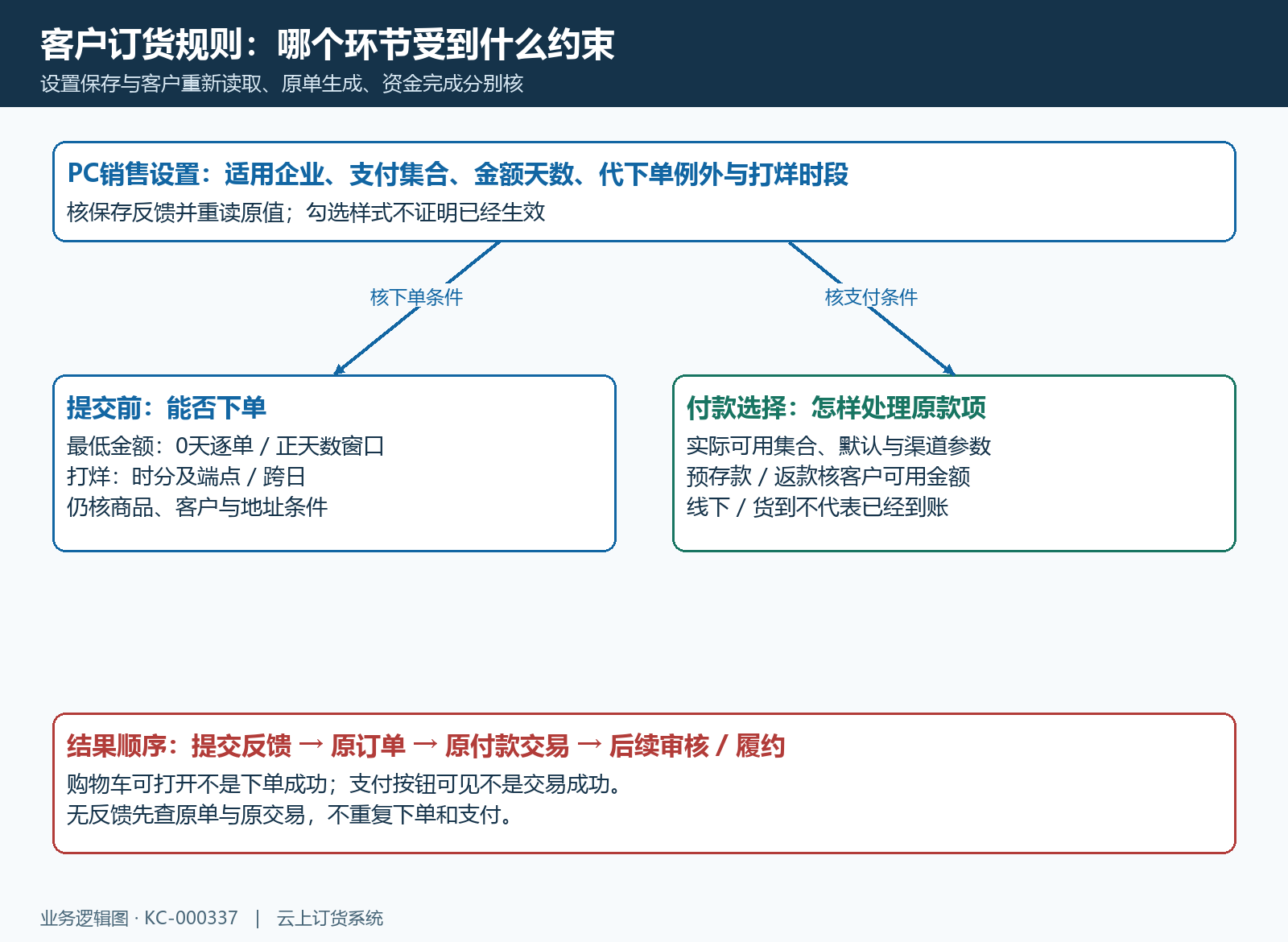Click the arrow label 核下单条件
This screenshot has height=942, width=1288.
pyautogui.click(x=416, y=297)
